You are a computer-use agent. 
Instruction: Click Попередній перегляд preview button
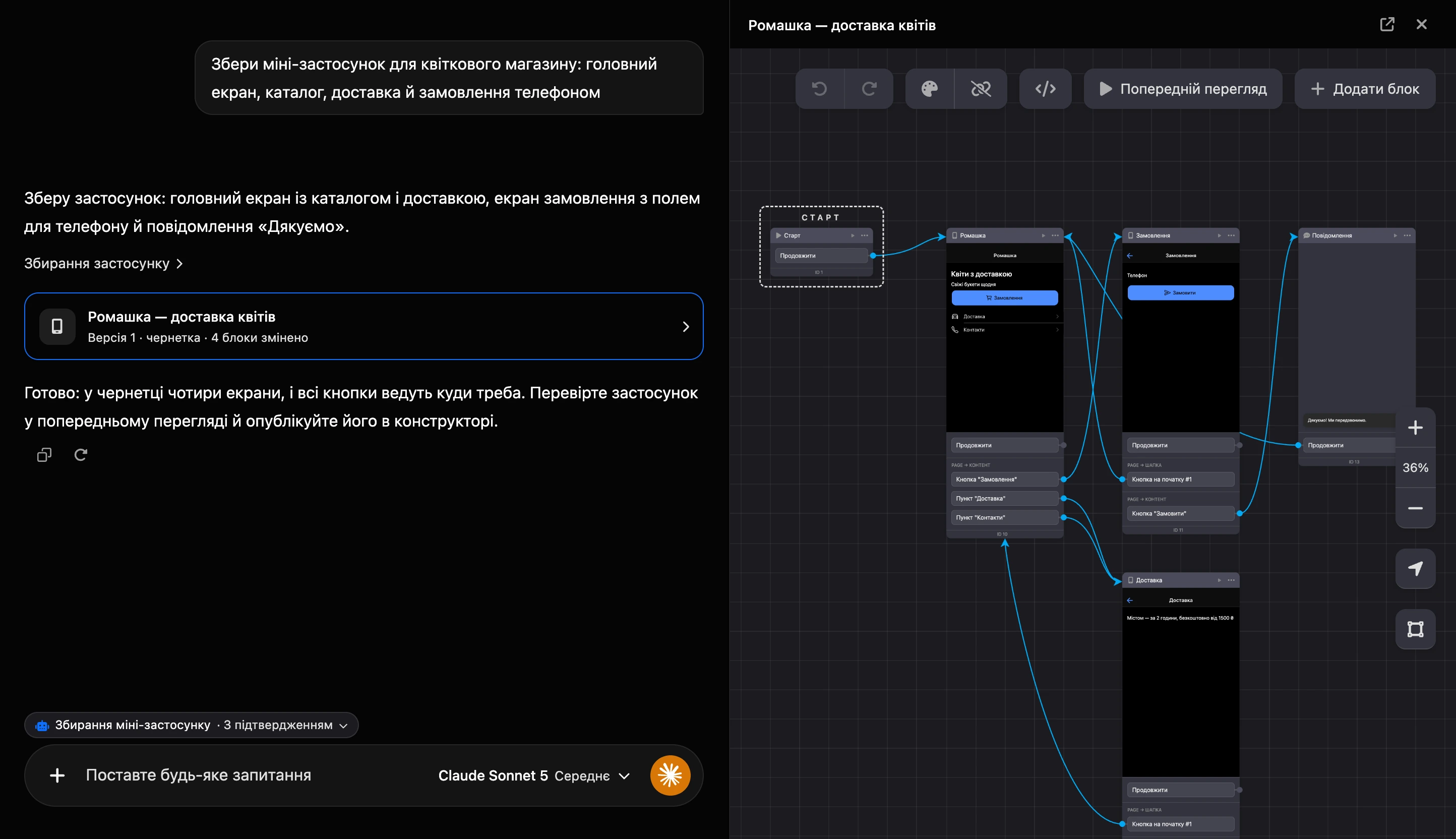pos(1183,89)
